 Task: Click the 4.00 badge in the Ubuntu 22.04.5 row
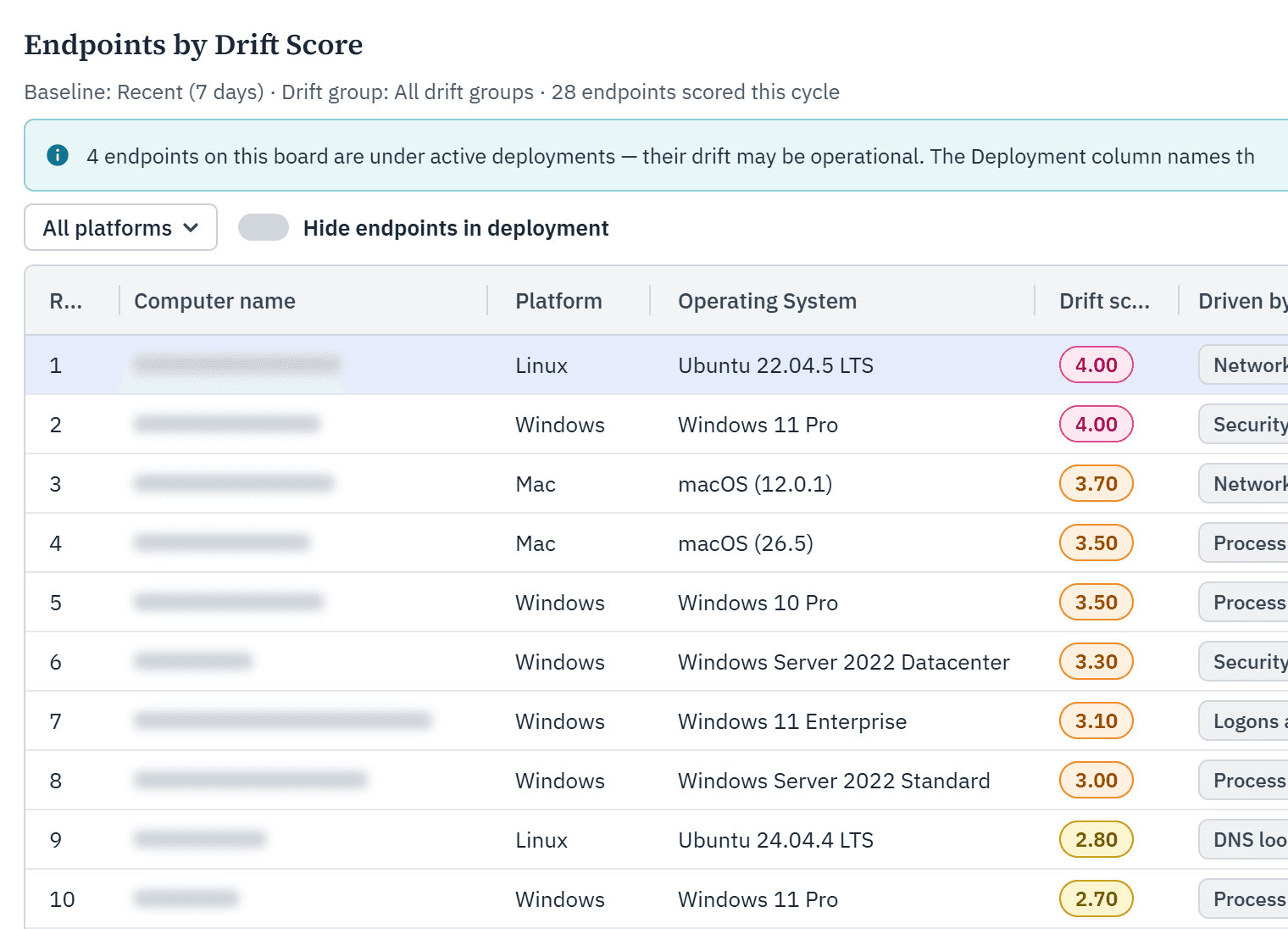1096,364
